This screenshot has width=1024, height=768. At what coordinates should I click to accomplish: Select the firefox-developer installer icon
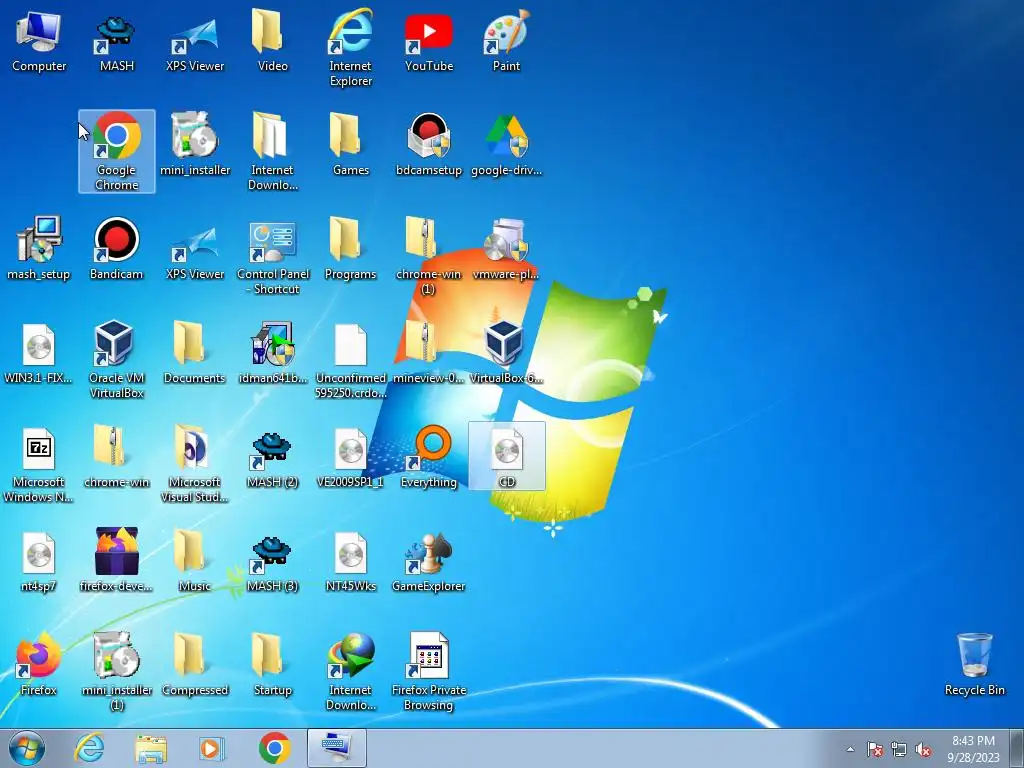coord(116,560)
